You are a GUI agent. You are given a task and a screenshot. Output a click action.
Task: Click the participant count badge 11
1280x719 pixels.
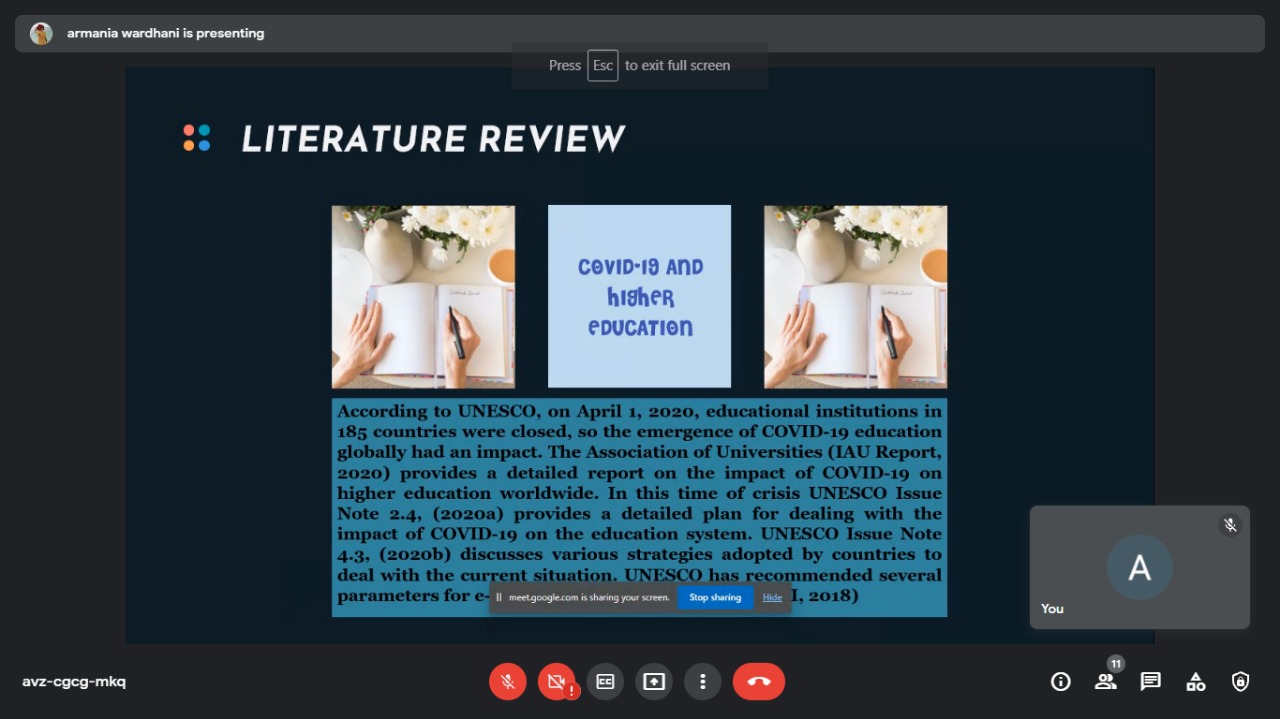click(x=1116, y=663)
